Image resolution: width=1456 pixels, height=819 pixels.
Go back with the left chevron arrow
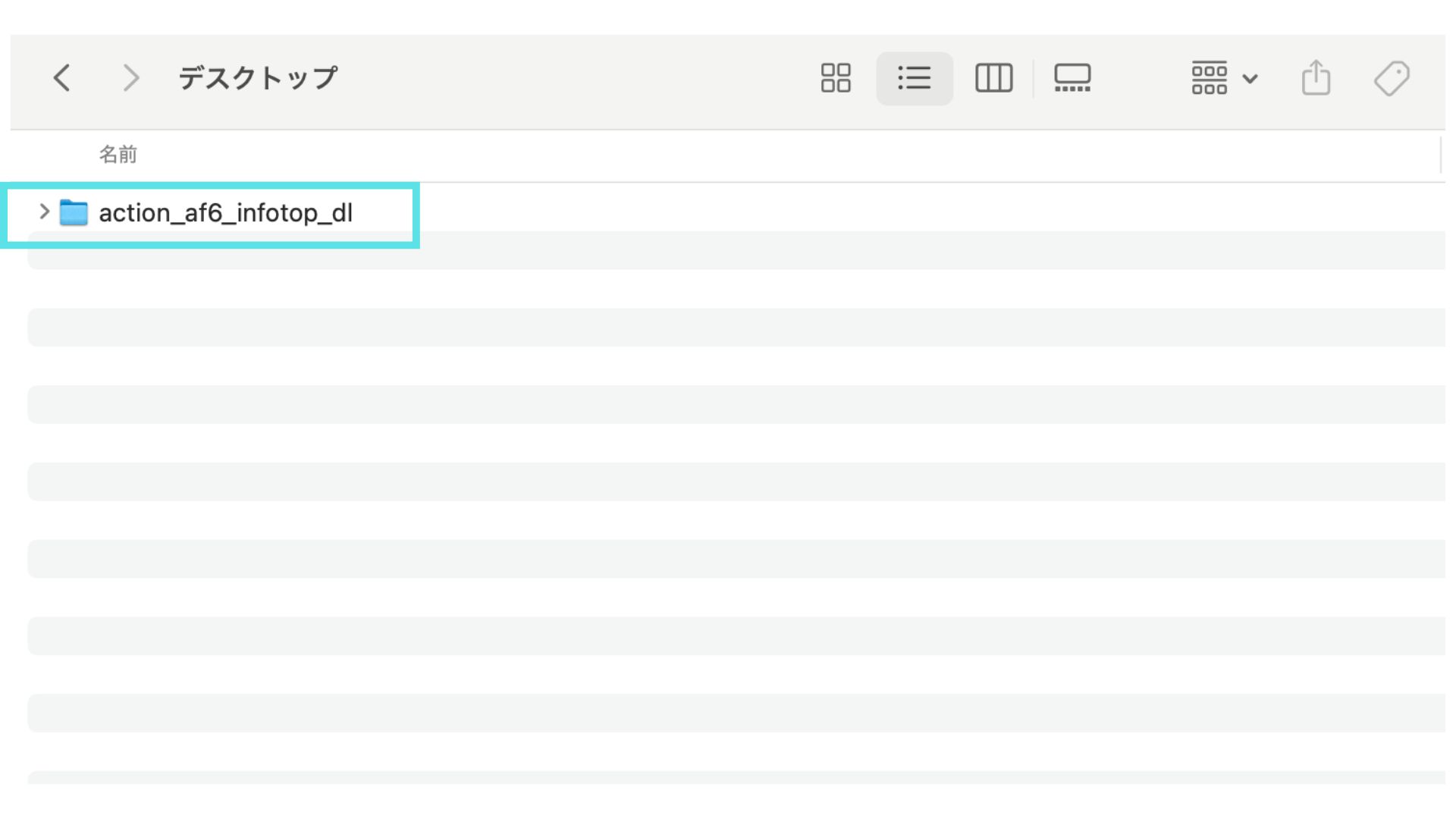pos(62,77)
